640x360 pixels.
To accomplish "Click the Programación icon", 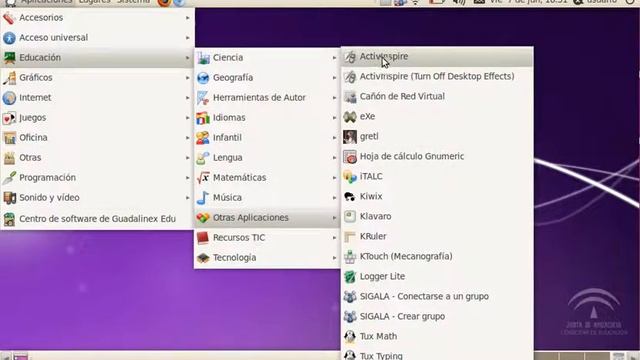I will pos(9,178).
